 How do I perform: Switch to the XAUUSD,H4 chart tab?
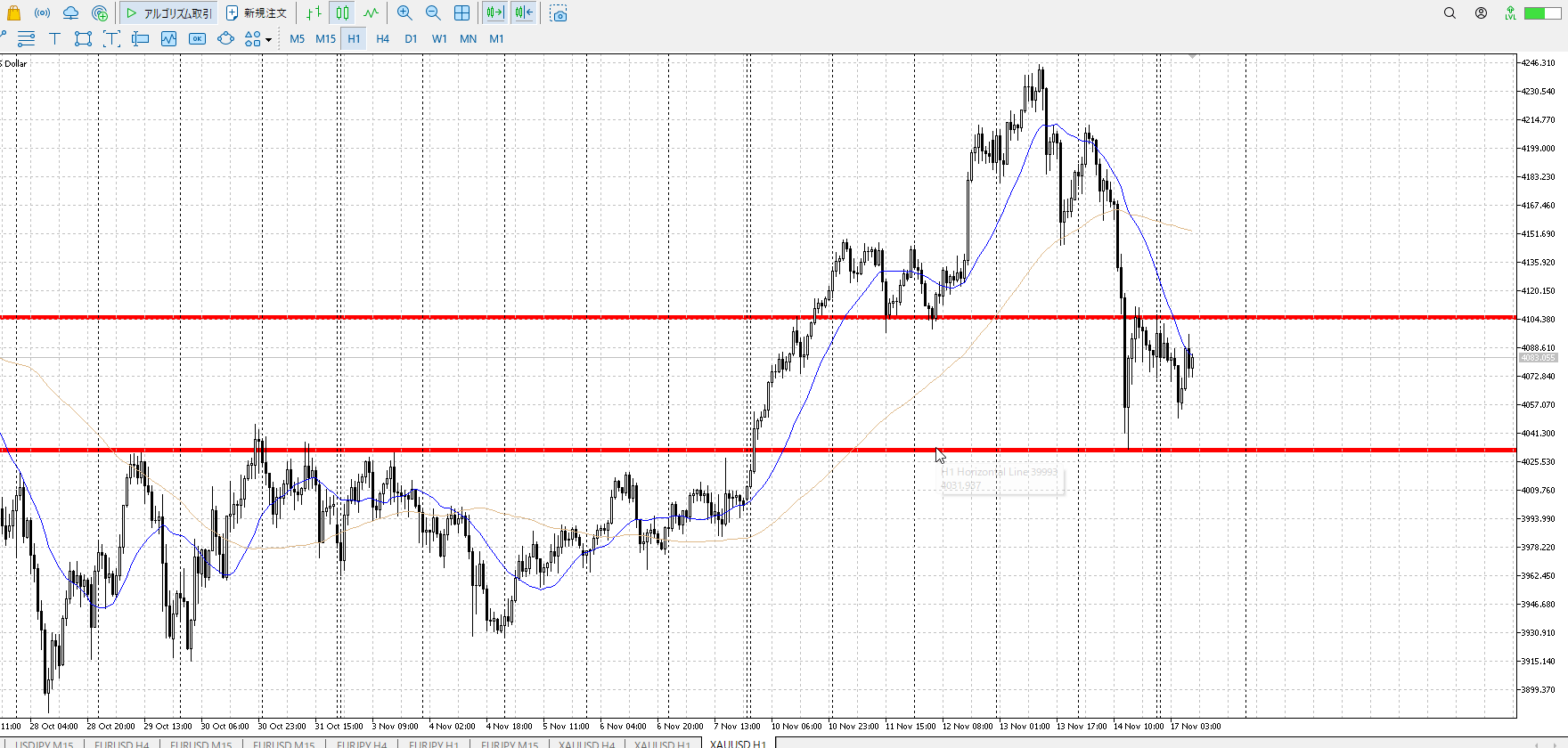pyautogui.click(x=586, y=744)
